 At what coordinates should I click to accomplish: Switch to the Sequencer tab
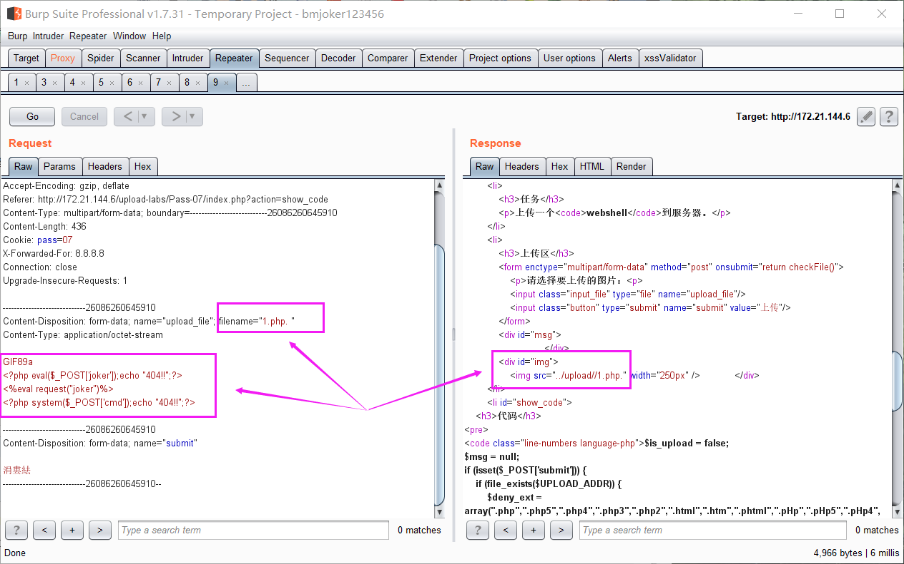pyautogui.click(x=287, y=58)
